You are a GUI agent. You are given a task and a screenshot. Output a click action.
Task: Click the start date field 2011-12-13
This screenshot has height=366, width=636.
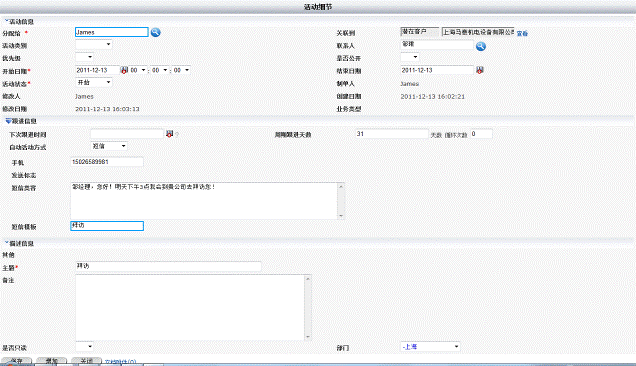point(97,70)
